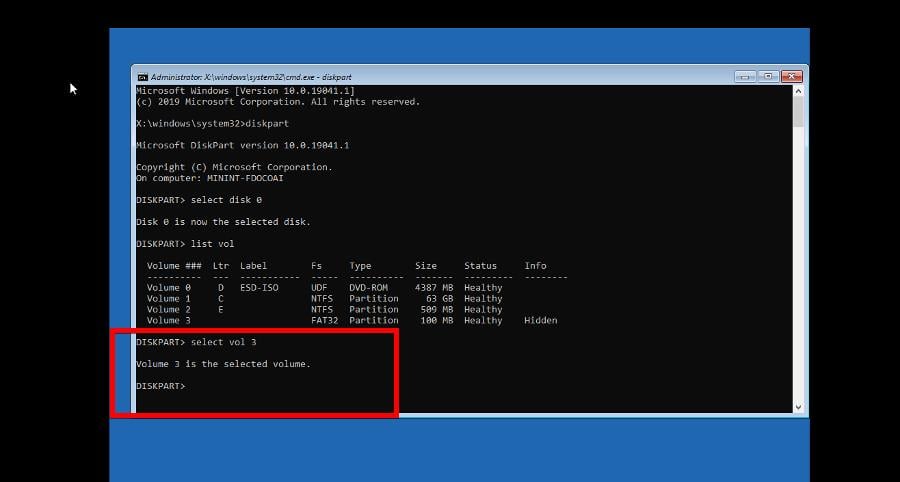
Task: Click the 'Info' column header
Action: point(535,266)
